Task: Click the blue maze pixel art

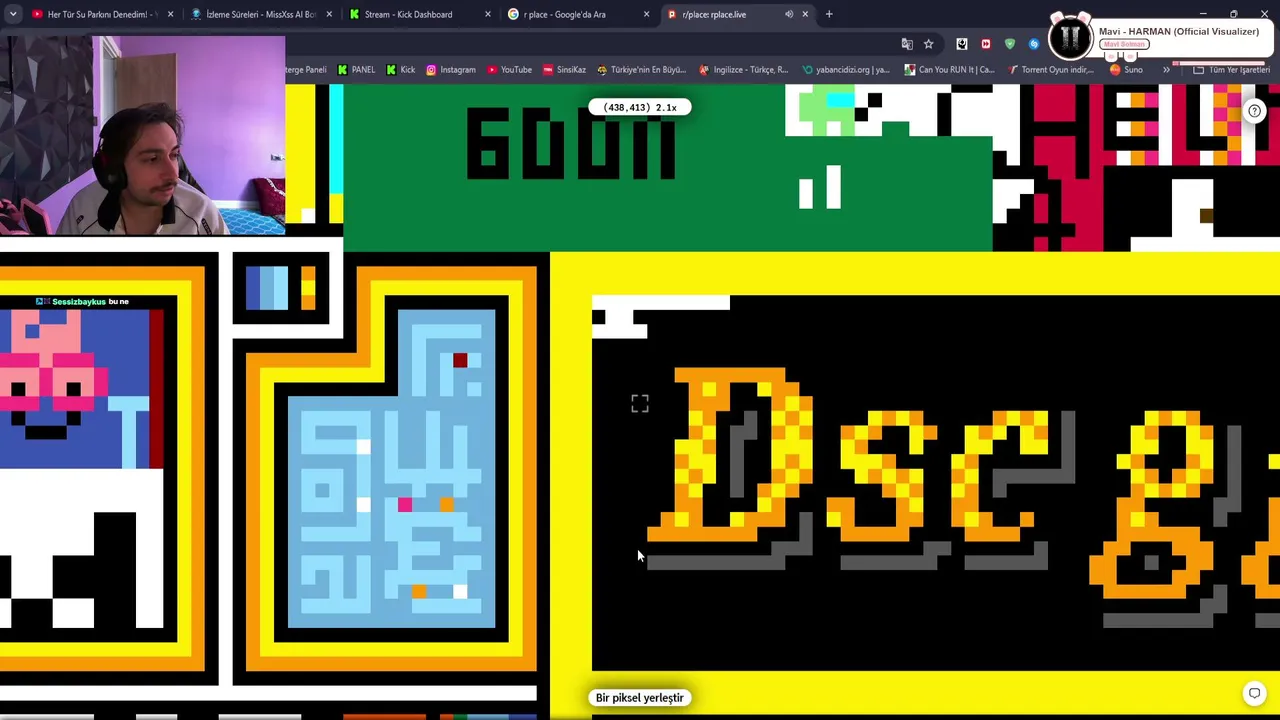Action: (391, 469)
